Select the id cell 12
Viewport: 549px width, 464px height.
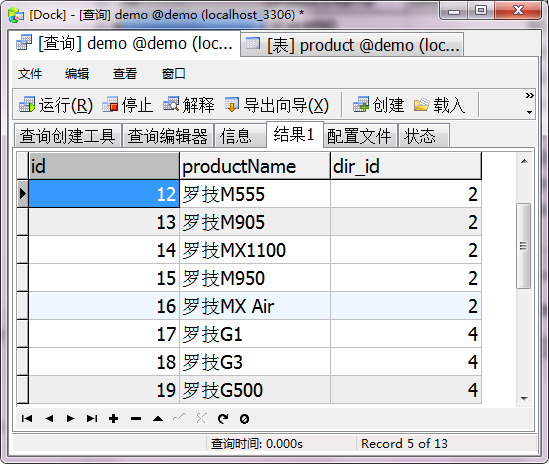click(x=104, y=194)
